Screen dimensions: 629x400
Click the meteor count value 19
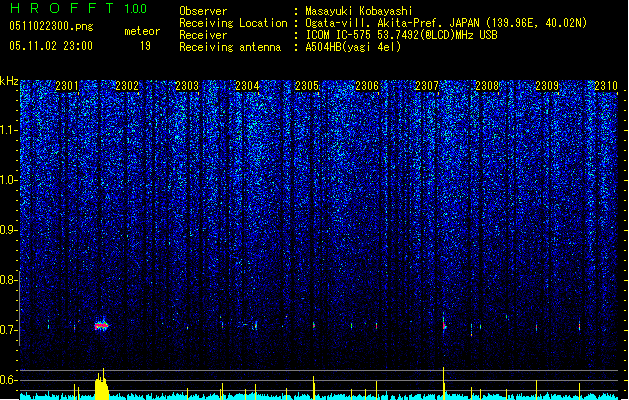pos(145,46)
